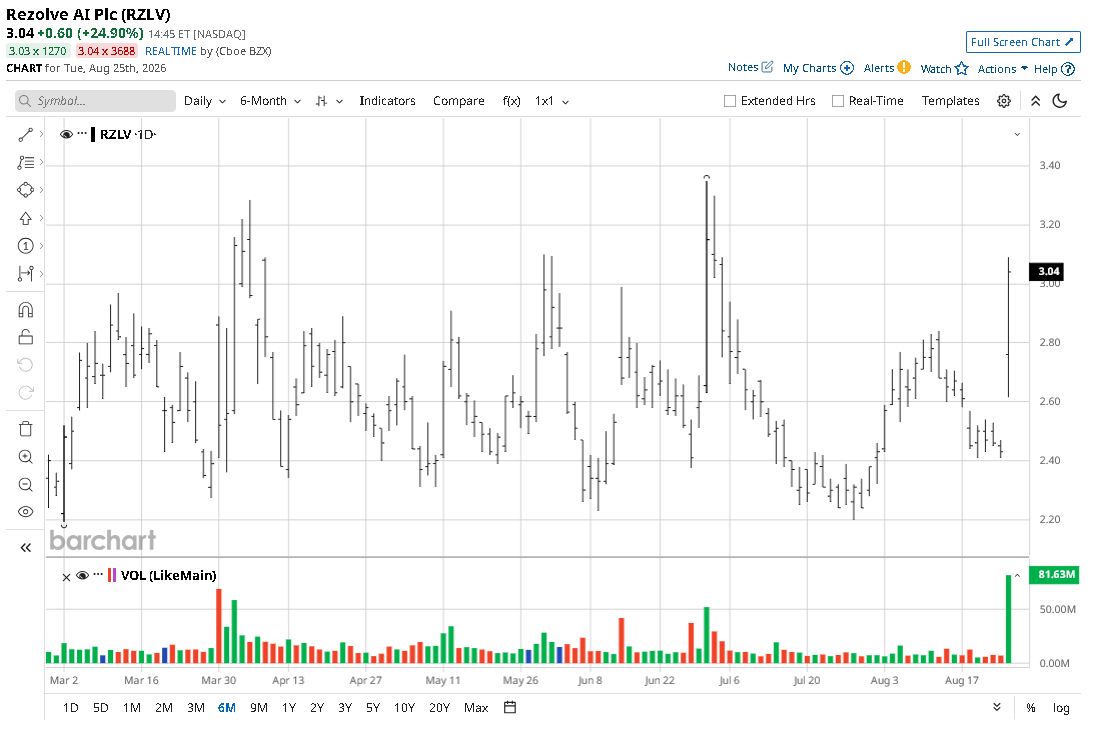Select the Max range tab
This screenshot has height=741, width=1117.
[x=476, y=708]
